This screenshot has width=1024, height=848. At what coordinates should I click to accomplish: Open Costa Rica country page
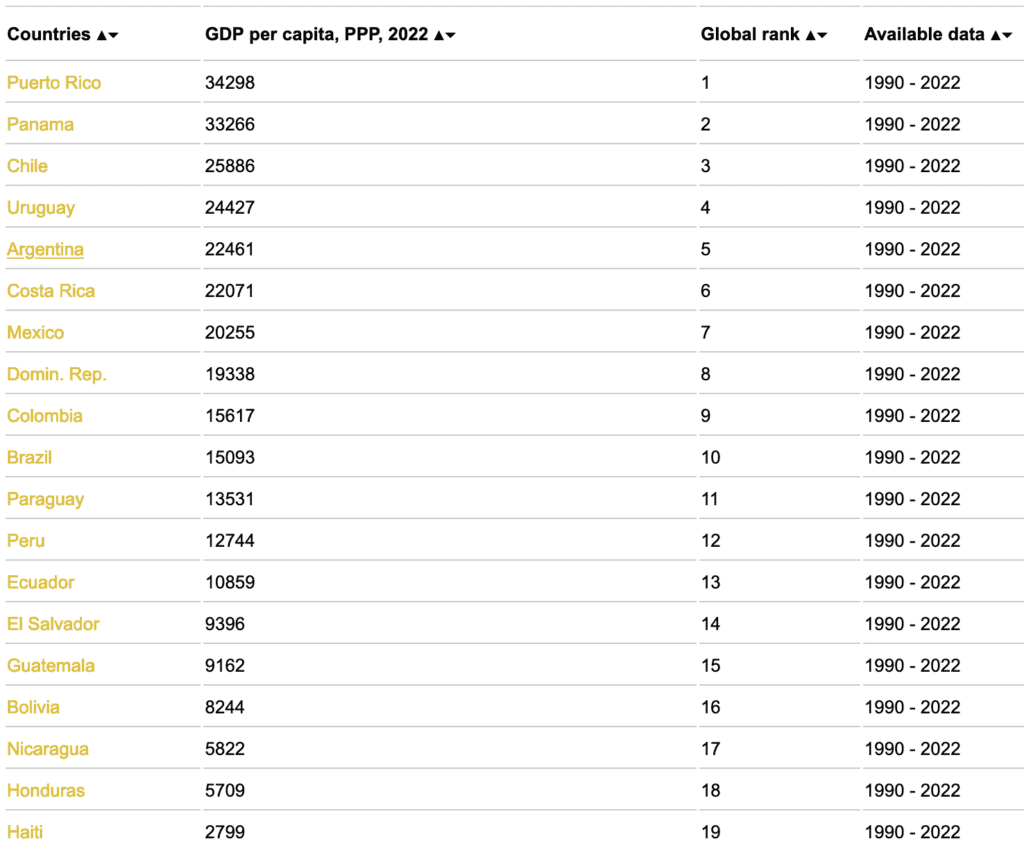click(x=51, y=291)
